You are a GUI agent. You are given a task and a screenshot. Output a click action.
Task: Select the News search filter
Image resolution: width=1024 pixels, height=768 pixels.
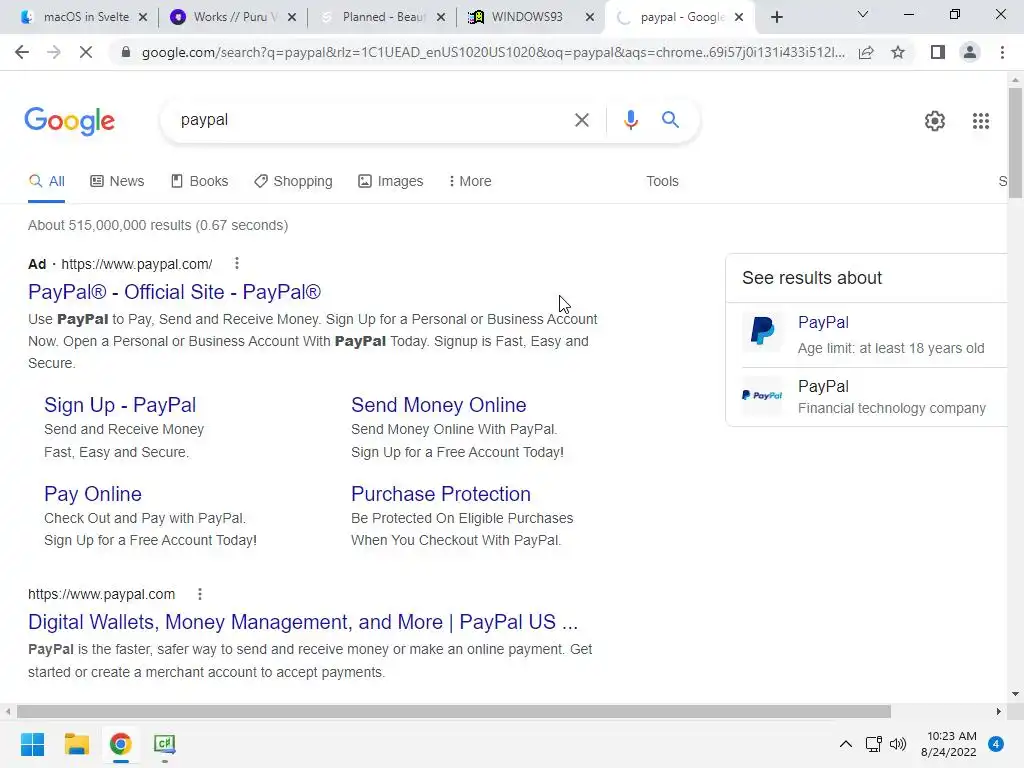point(117,182)
